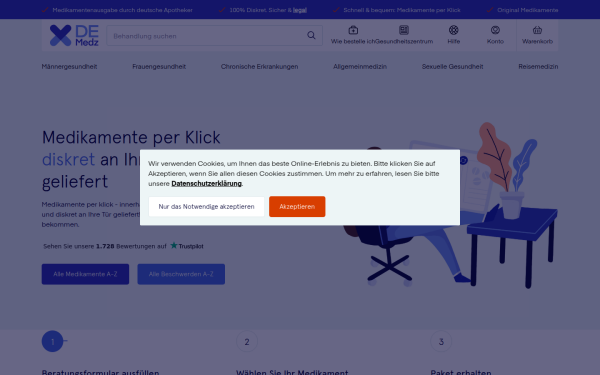The image size is (600, 375).
Task: Click Alle Beschwerden A-Z button
Action: tap(181, 274)
